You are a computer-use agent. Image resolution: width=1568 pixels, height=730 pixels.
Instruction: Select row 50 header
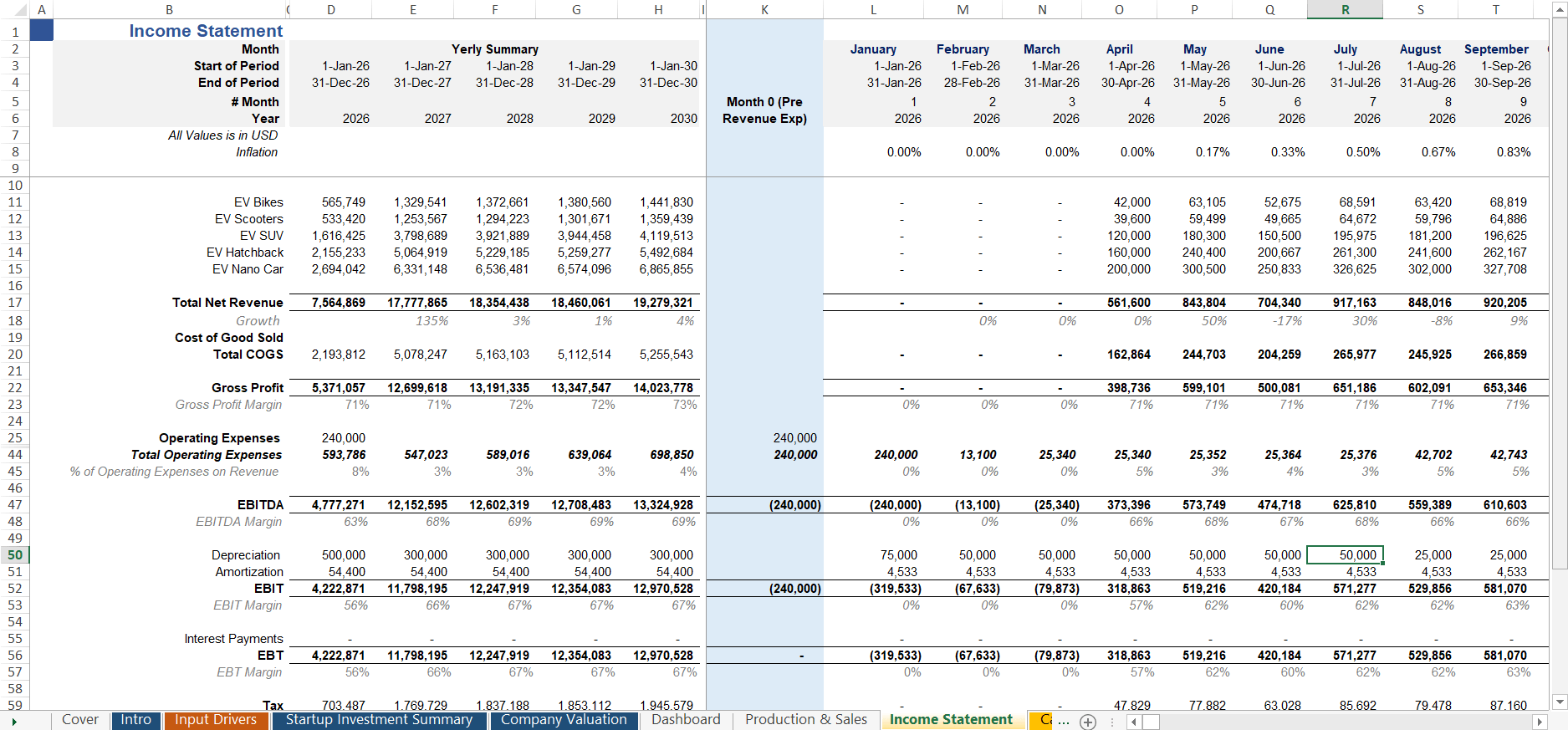coord(15,555)
